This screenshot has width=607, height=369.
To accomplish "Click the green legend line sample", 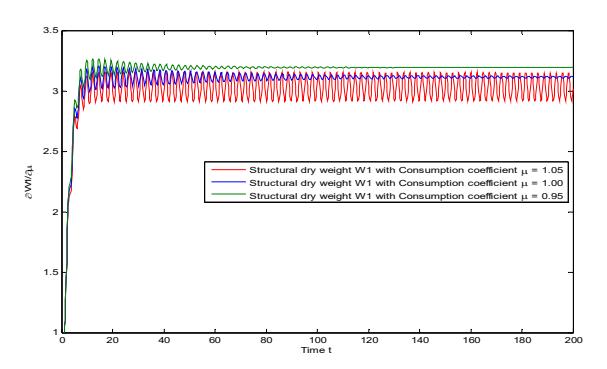I will point(228,194).
